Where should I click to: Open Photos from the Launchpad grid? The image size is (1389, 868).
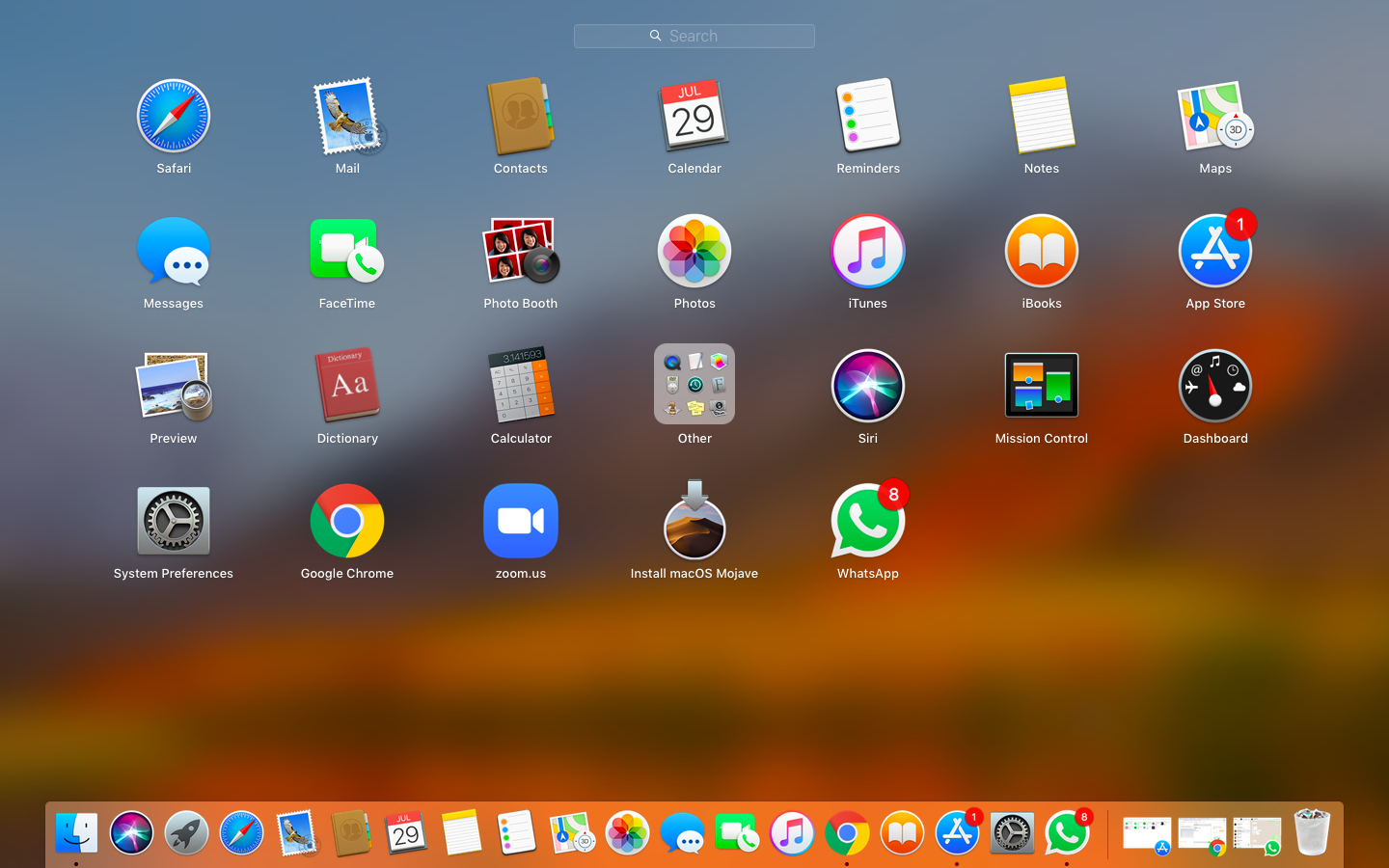694,251
